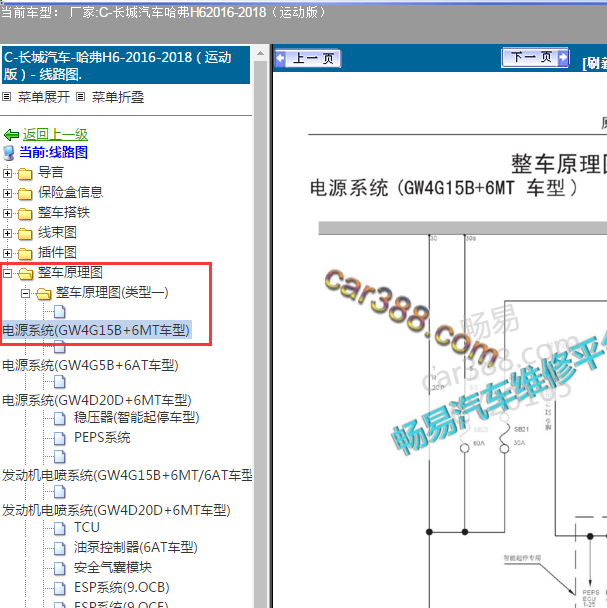Screen dimensions: 607x608
Task: Click the 整车原理图(类型一) folder icon
Action: pos(43,294)
